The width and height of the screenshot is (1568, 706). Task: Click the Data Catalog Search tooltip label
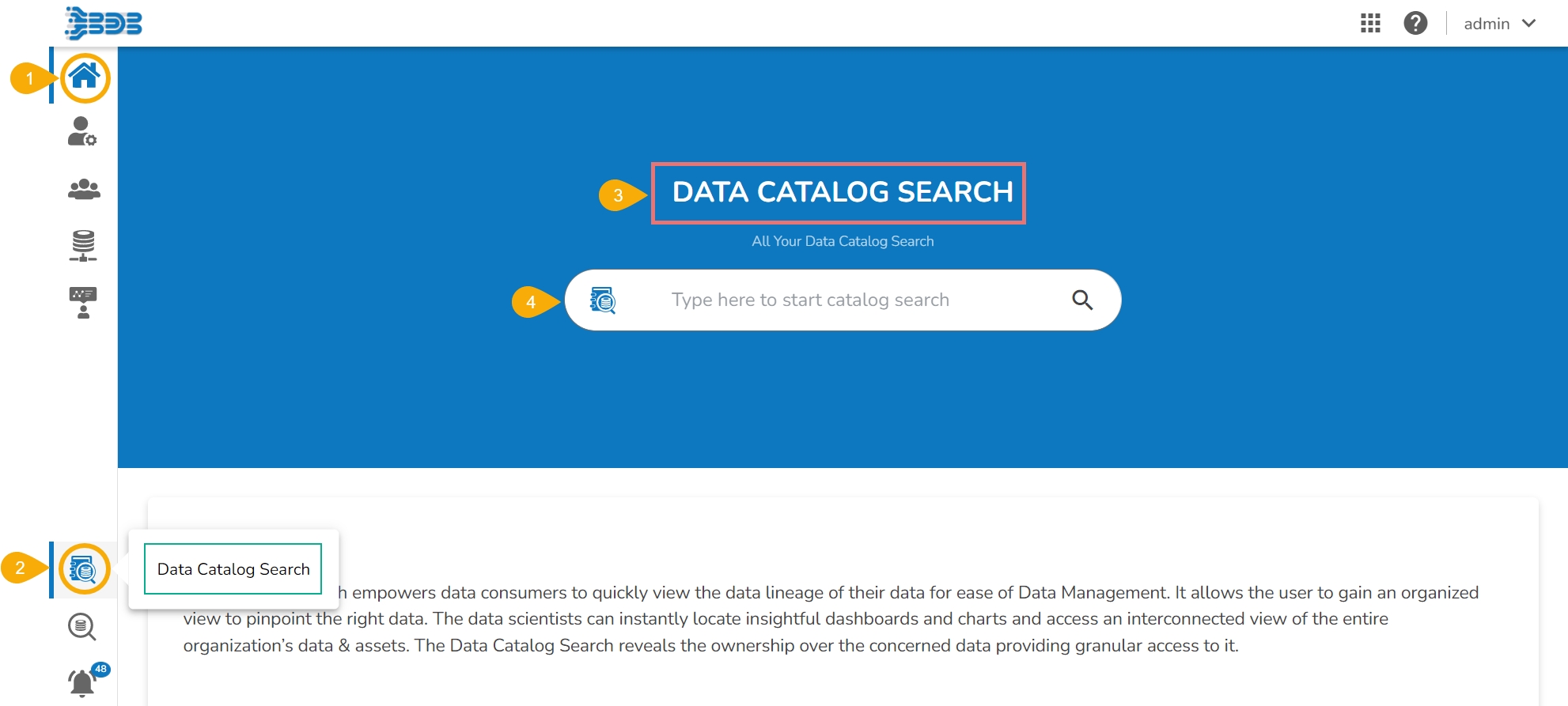[x=233, y=569]
